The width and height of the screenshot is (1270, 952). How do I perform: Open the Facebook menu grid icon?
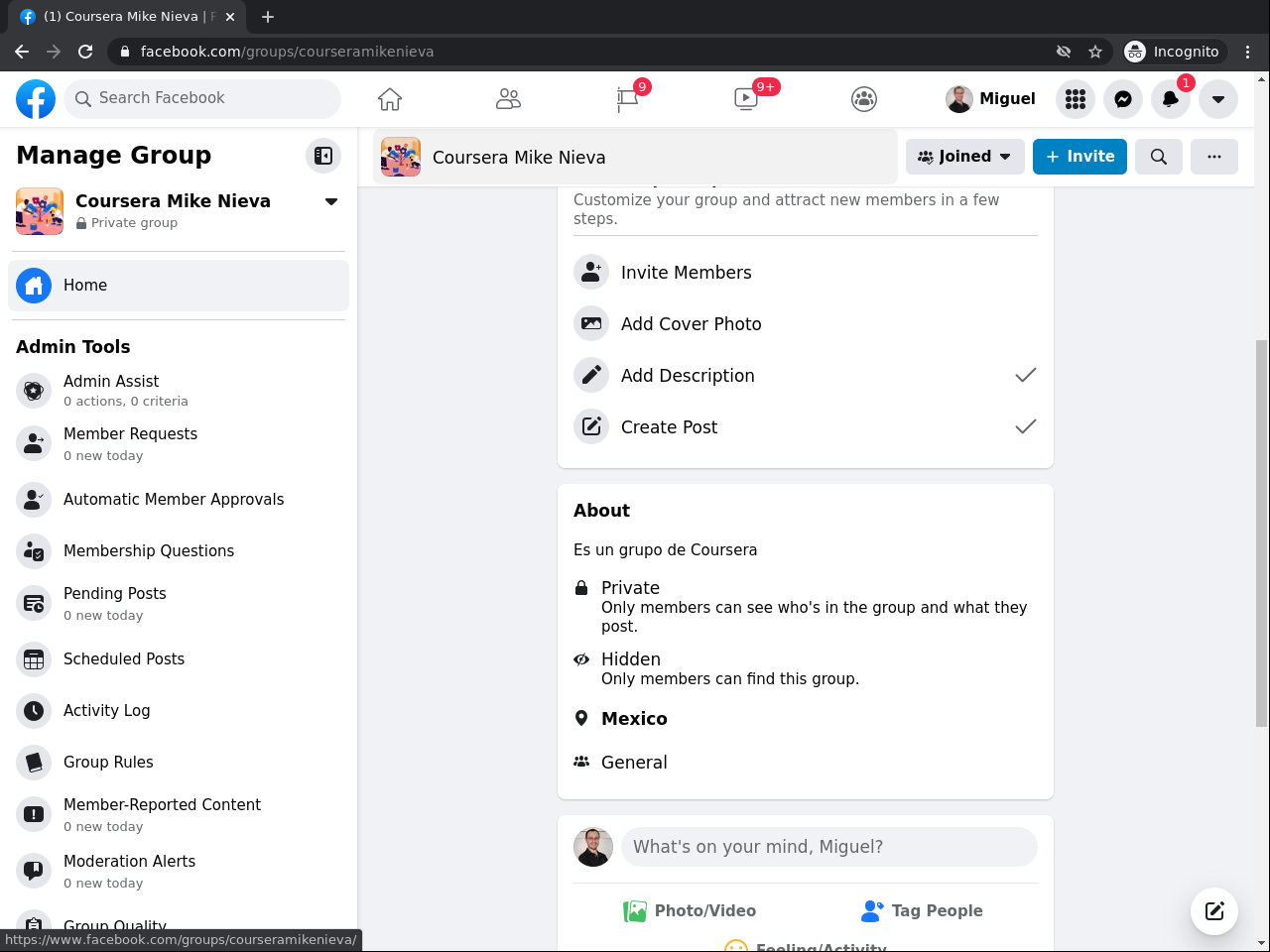click(x=1076, y=99)
